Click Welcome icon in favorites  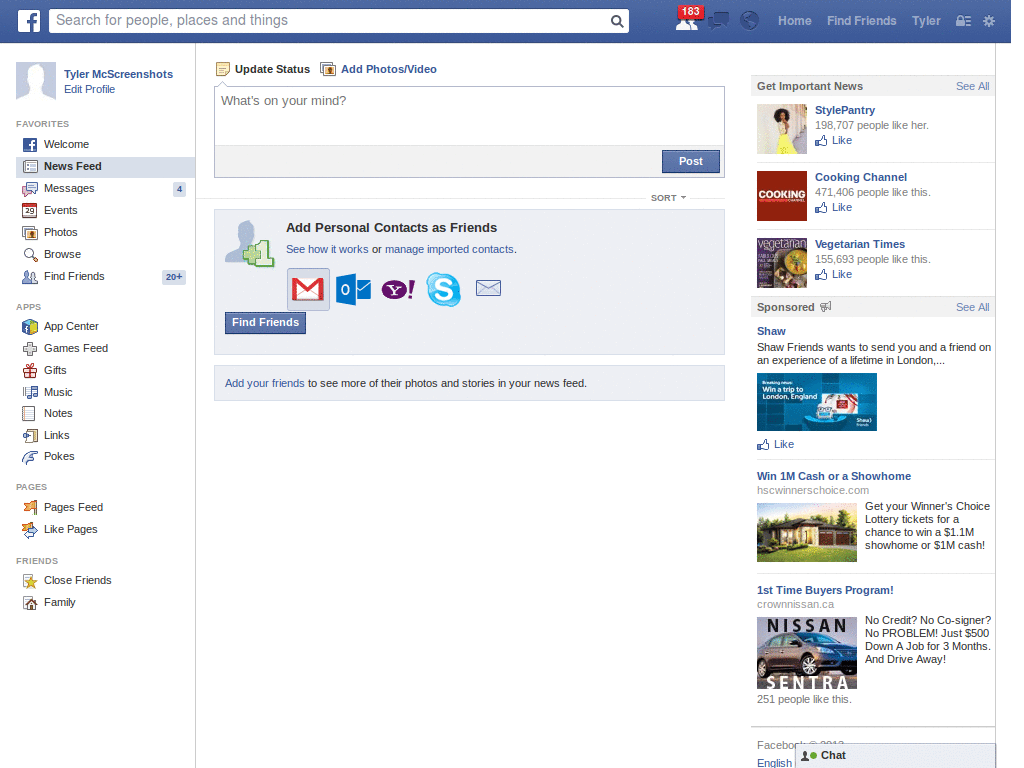point(30,144)
